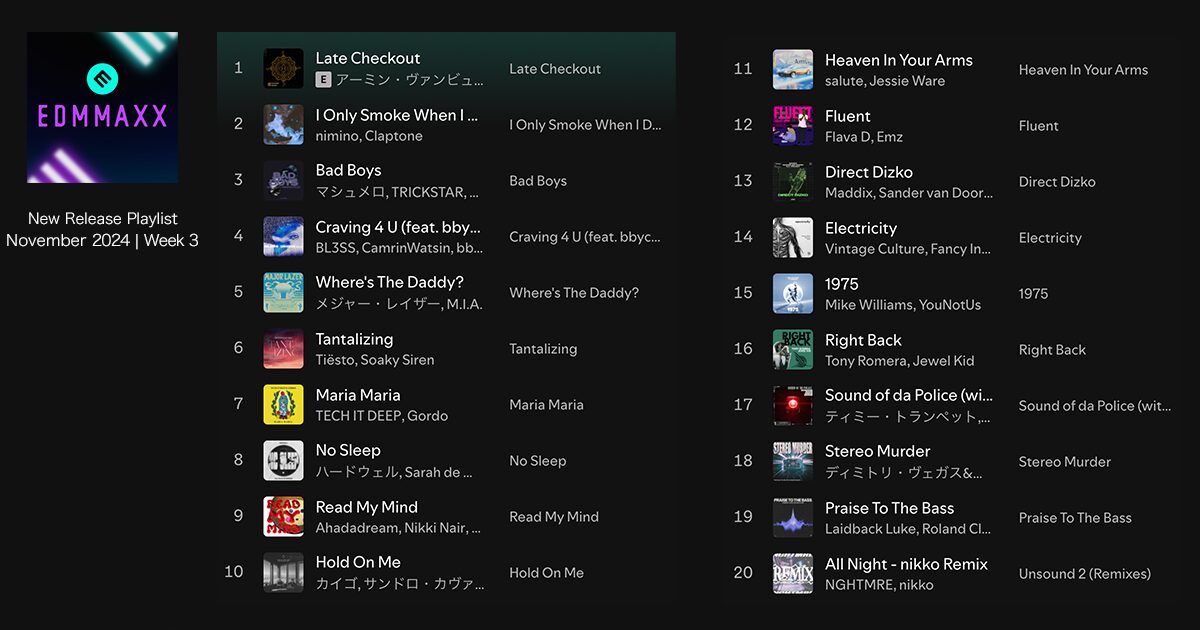Select the No Sleep album column entry
This screenshot has height=630, width=1200.
click(538, 461)
